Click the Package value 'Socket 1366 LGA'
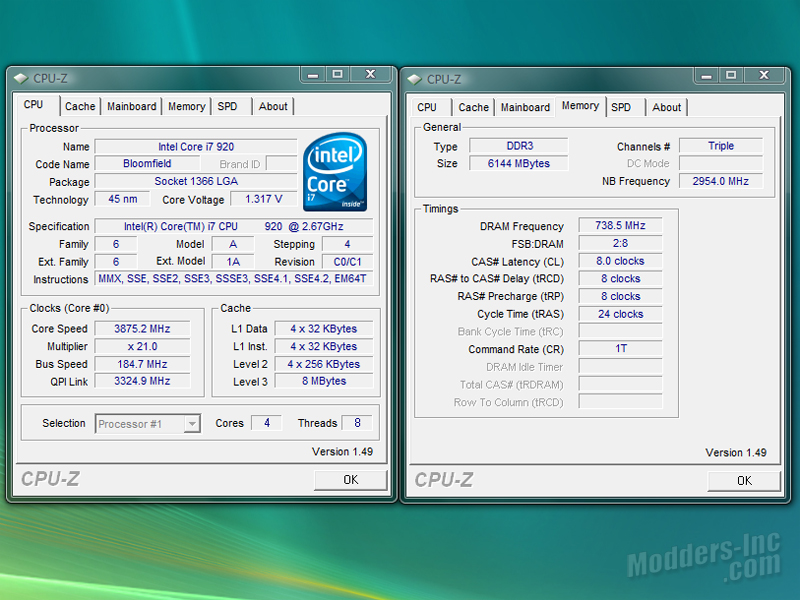Screen dimensions: 800x600 point(196,181)
